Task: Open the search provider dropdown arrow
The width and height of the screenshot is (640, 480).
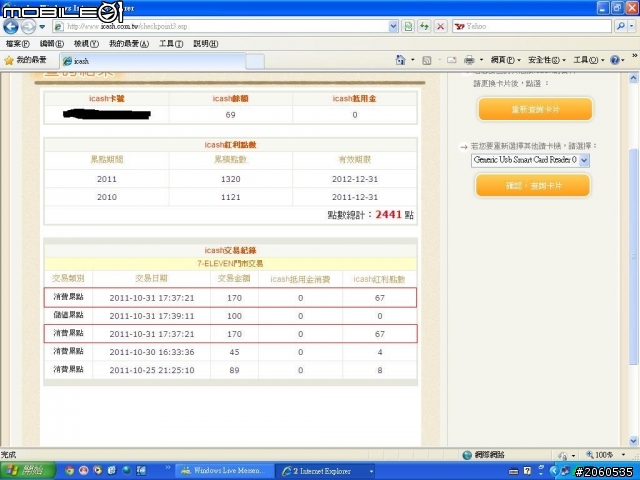Action: 632,27
